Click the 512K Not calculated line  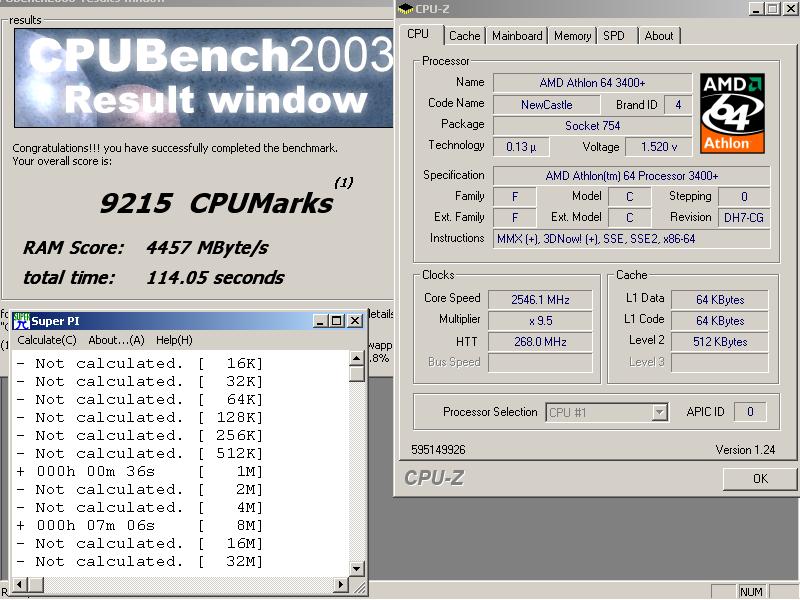coord(139,453)
